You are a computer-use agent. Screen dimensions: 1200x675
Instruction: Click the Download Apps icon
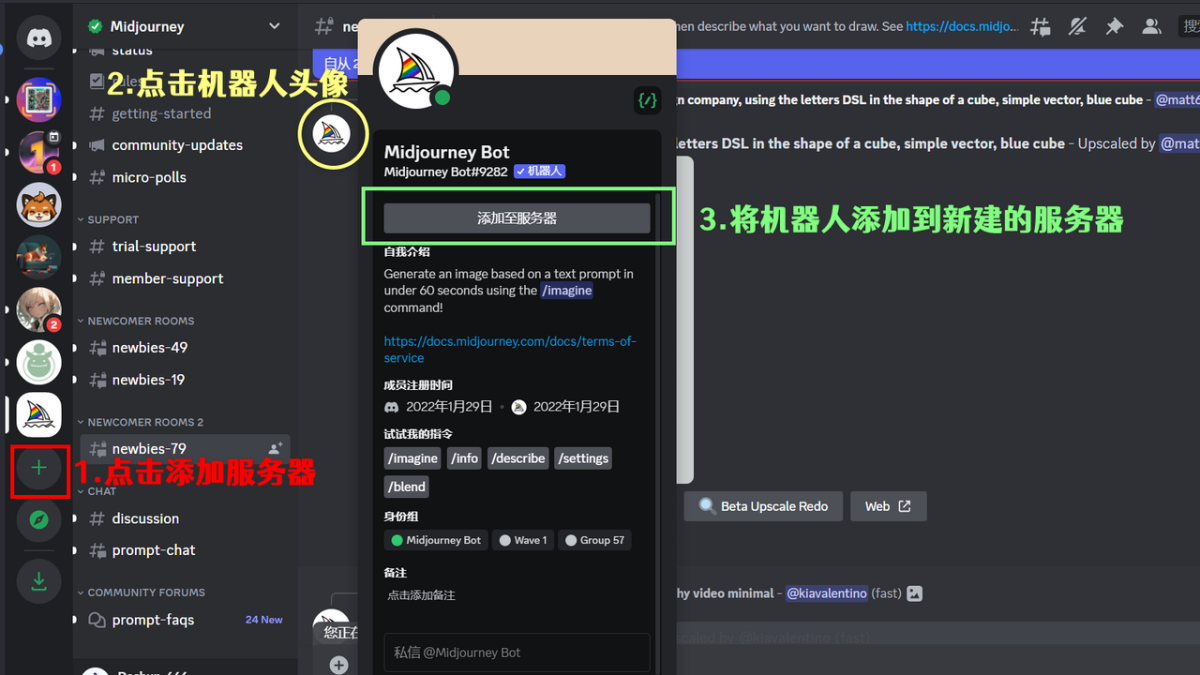(x=39, y=581)
